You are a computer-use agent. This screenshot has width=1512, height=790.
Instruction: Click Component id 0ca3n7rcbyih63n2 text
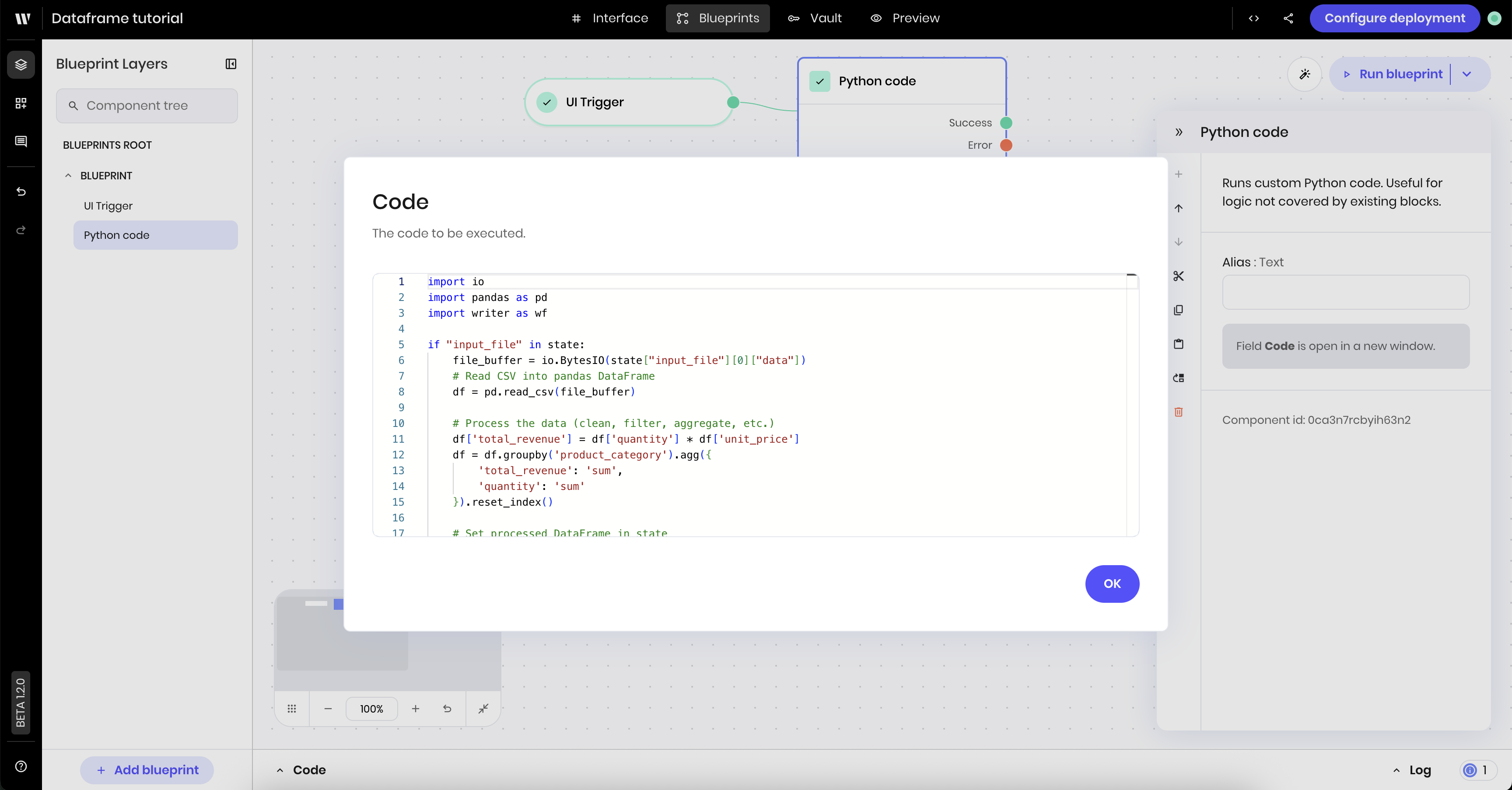[1316, 419]
